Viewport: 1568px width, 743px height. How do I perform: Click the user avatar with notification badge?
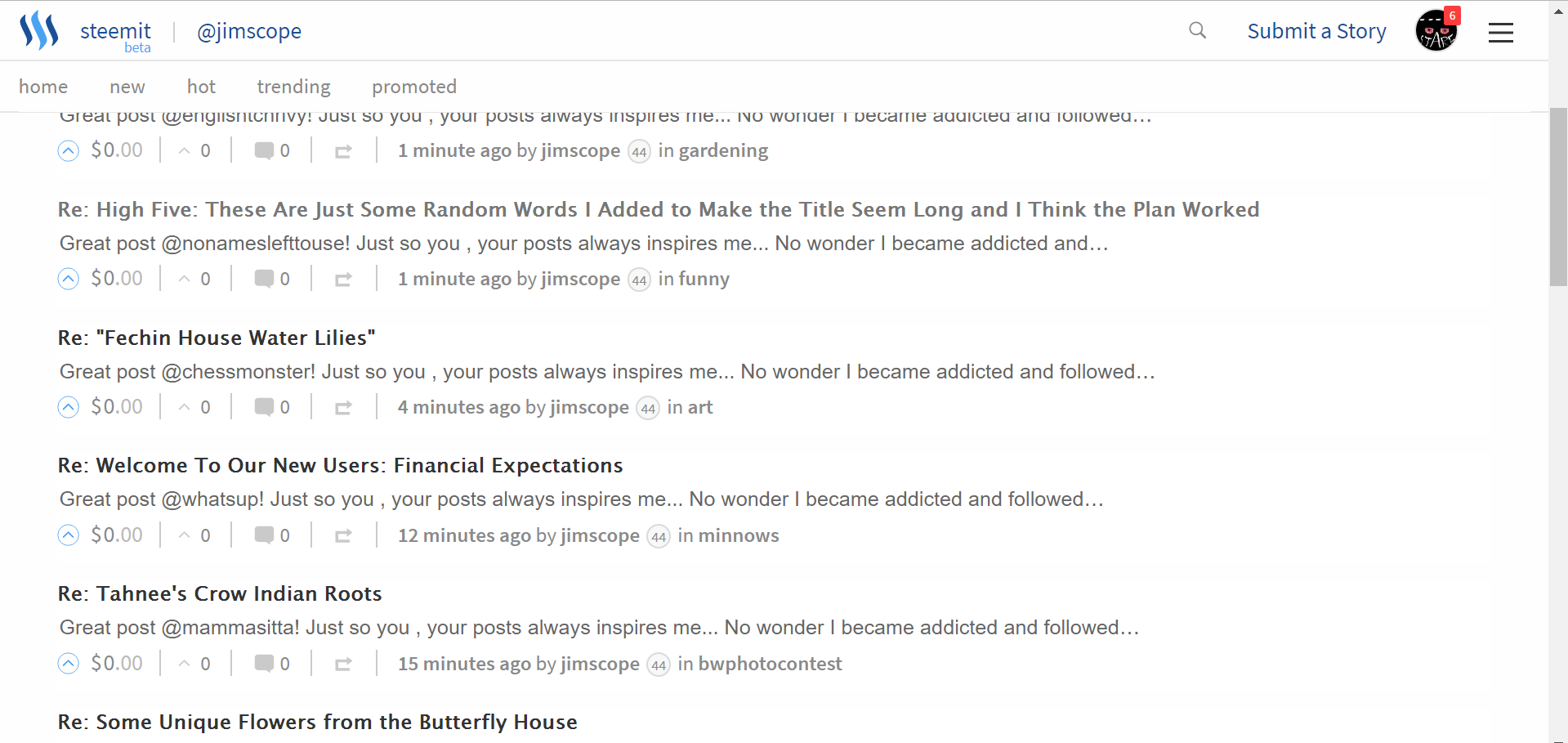coord(1436,29)
